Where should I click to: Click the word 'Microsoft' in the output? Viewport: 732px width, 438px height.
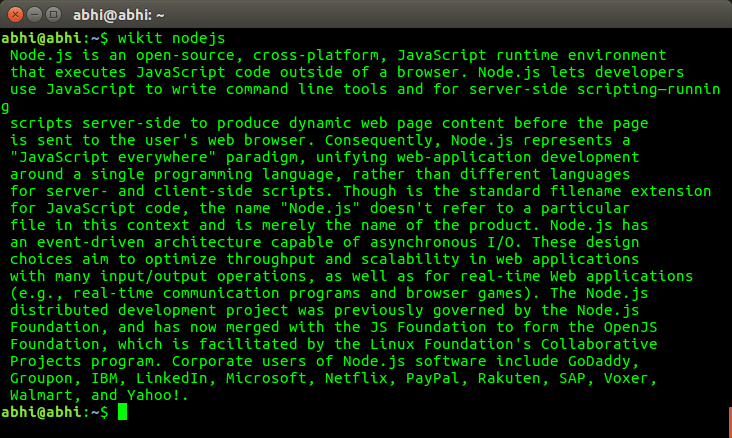coord(267,378)
